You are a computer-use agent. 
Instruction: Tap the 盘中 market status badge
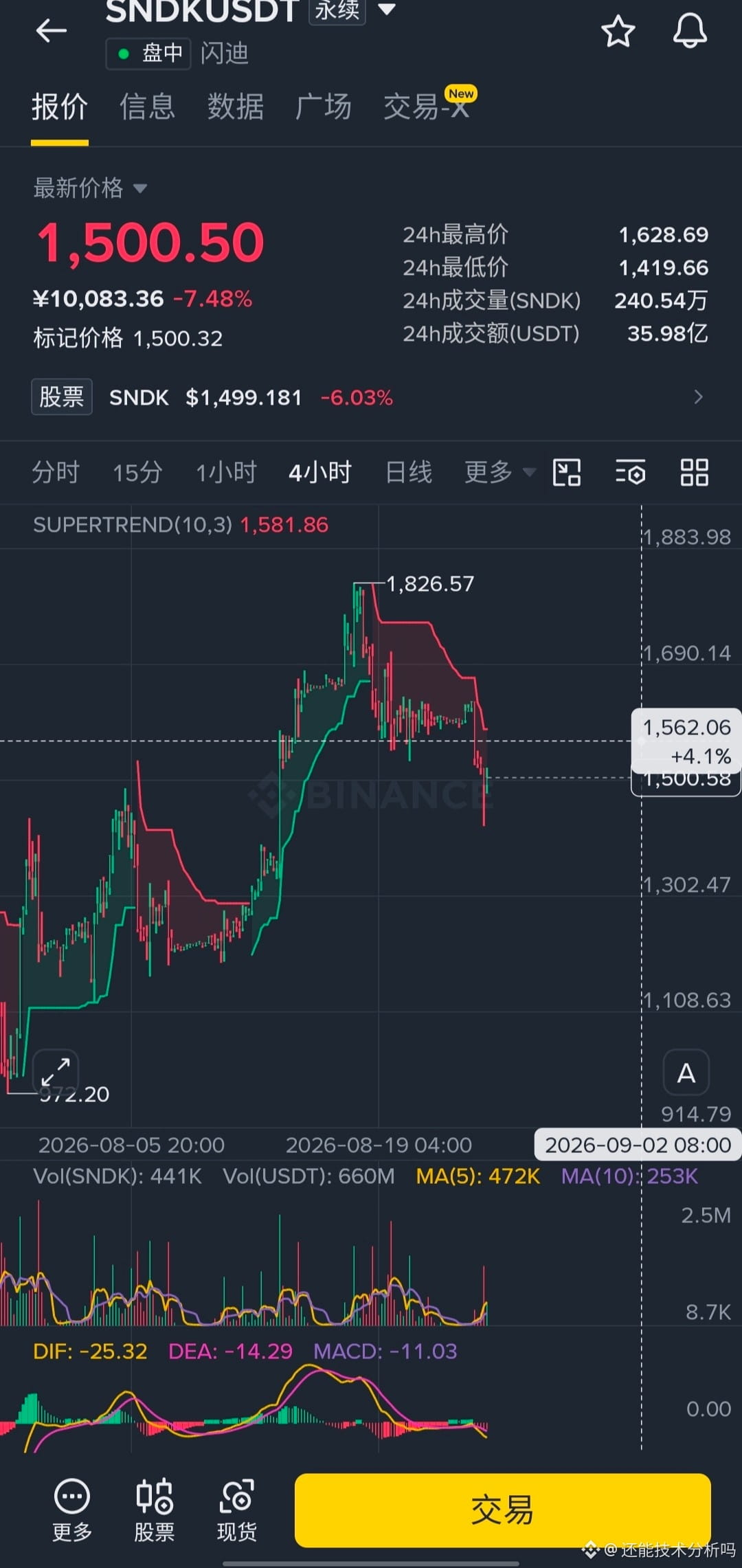pos(148,54)
